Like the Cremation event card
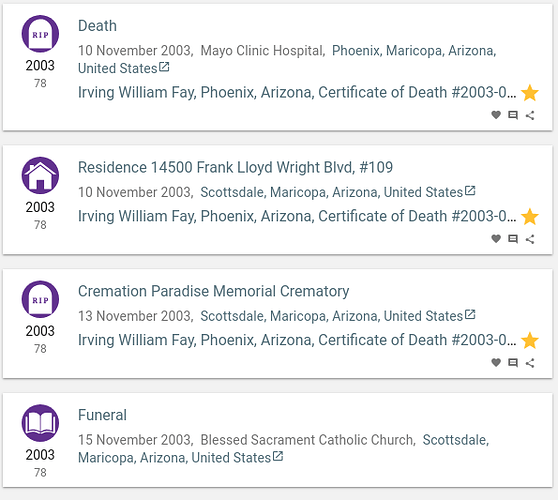The height and width of the screenshot is (500, 558). tap(496, 363)
